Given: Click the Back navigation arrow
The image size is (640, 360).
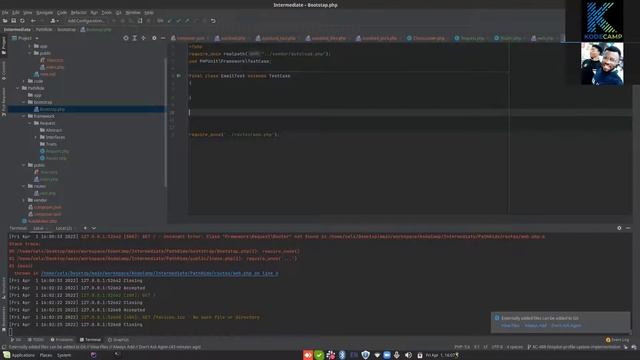Looking at the screenshot, I should [x=33, y=21].
